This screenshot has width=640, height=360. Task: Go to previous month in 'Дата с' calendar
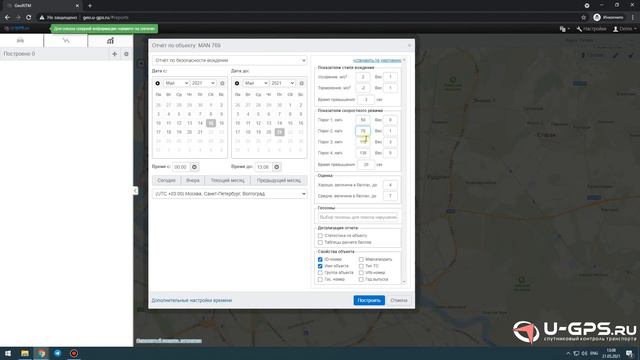(x=158, y=83)
